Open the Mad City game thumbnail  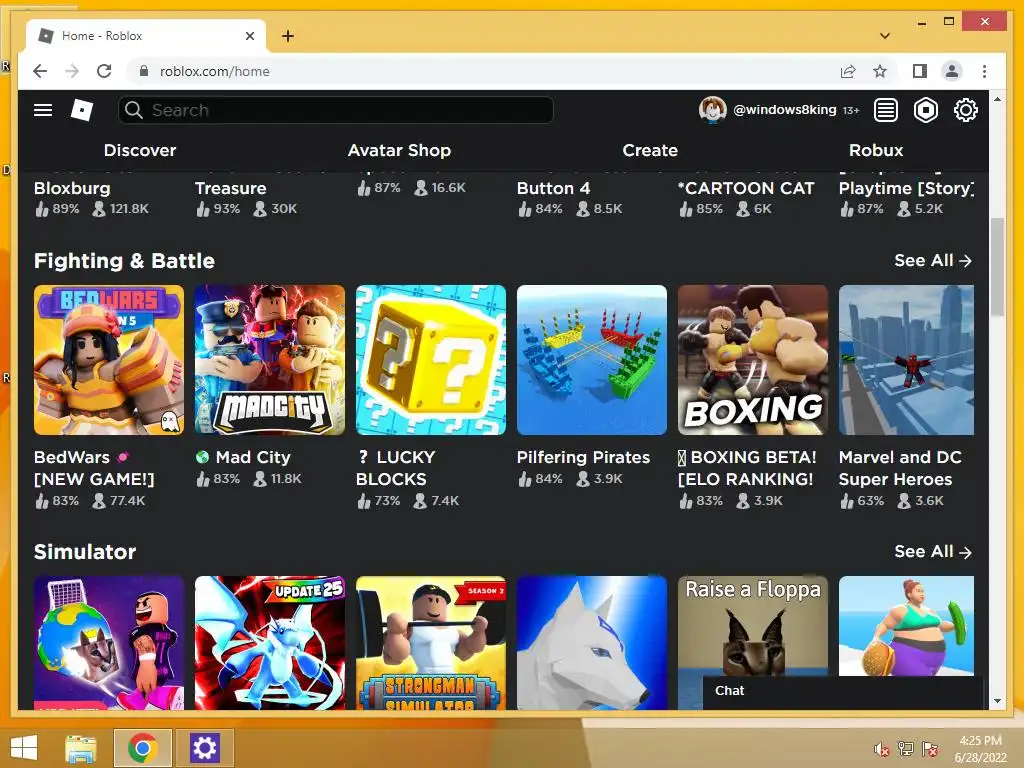pyautogui.click(x=270, y=360)
